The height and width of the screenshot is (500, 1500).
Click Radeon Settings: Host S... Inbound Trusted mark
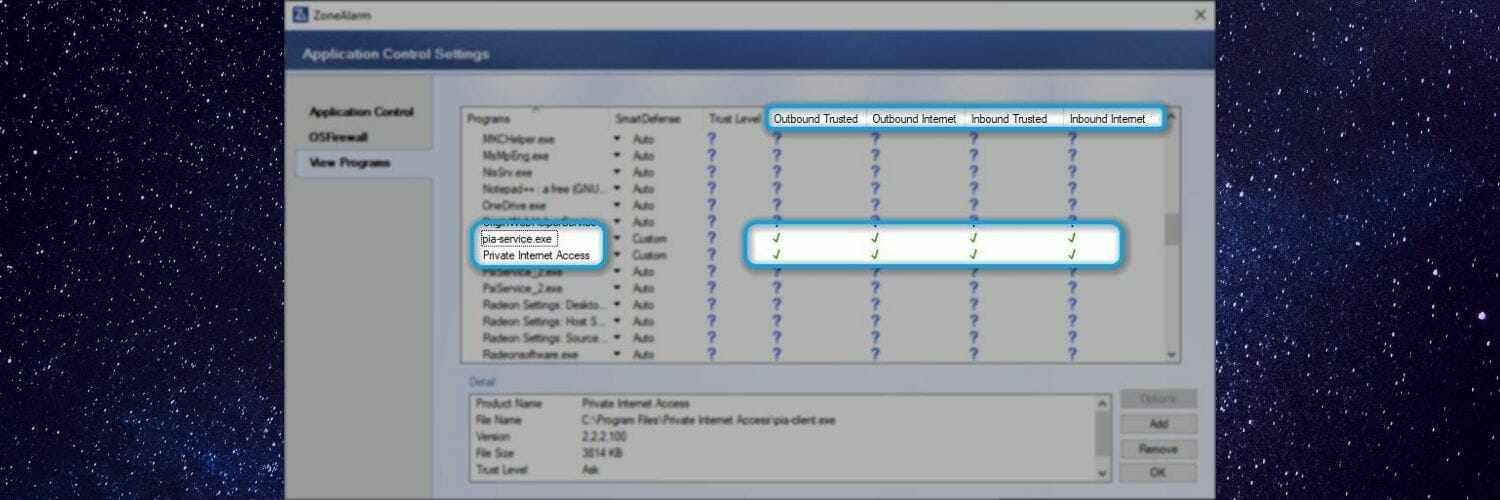(x=973, y=322)
